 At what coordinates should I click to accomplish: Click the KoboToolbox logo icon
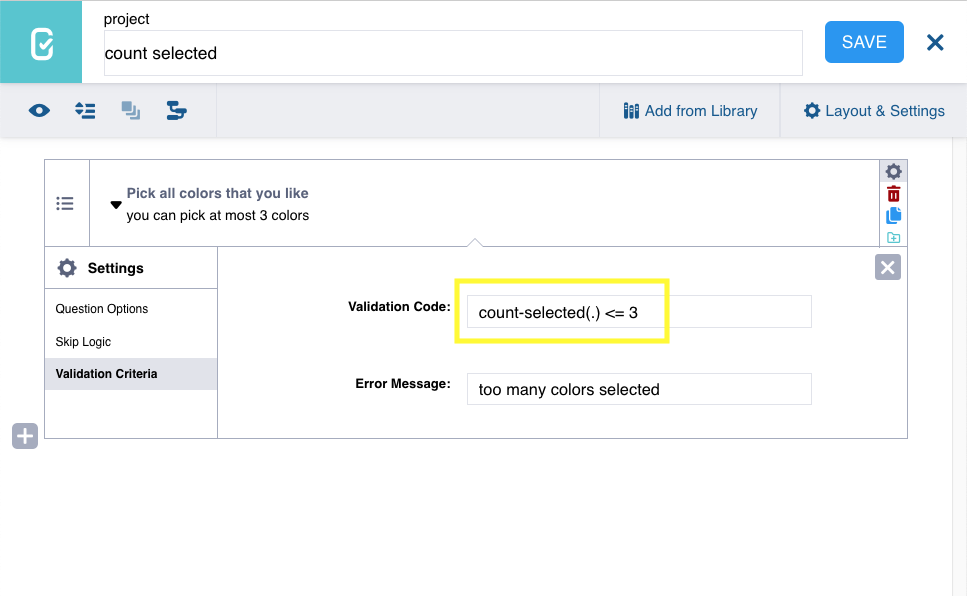coord(41,43)
